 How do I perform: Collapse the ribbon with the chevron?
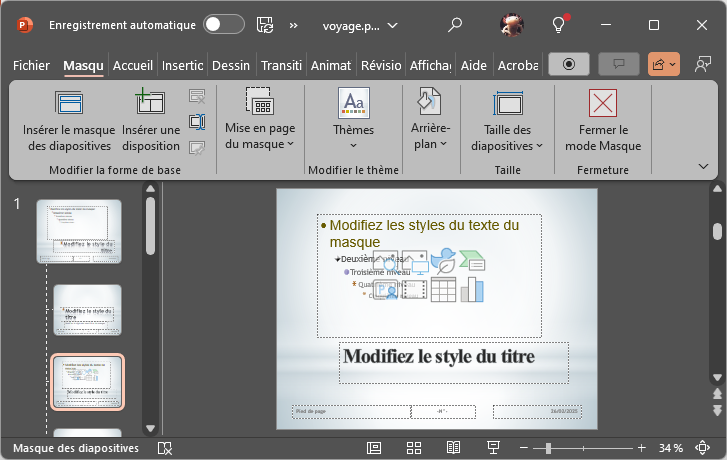point(703,166)
